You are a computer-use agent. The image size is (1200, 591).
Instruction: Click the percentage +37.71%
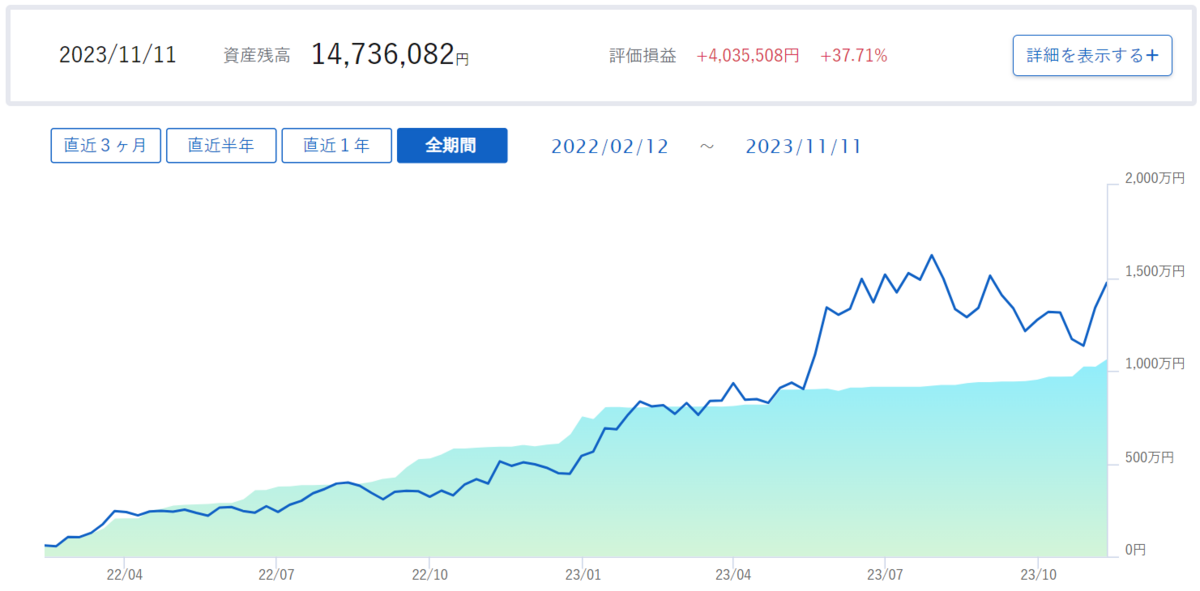[x=853, y=56]
